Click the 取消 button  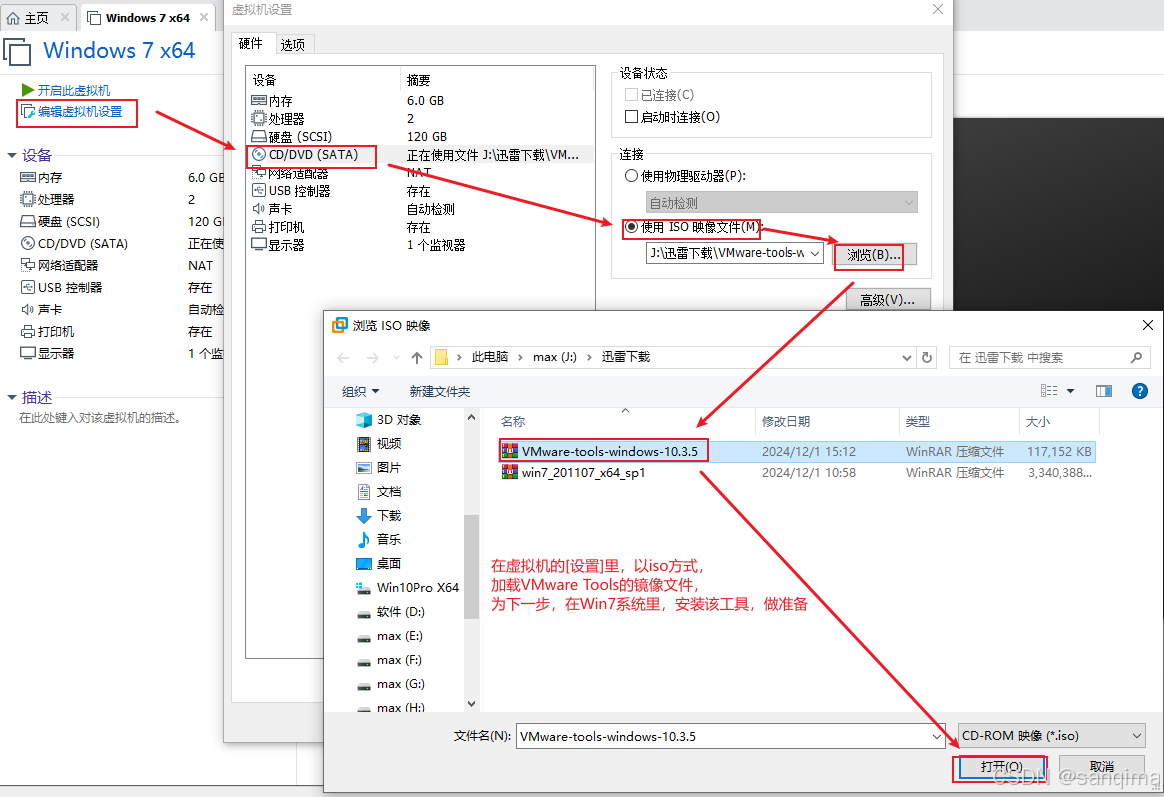(1102, 767)
